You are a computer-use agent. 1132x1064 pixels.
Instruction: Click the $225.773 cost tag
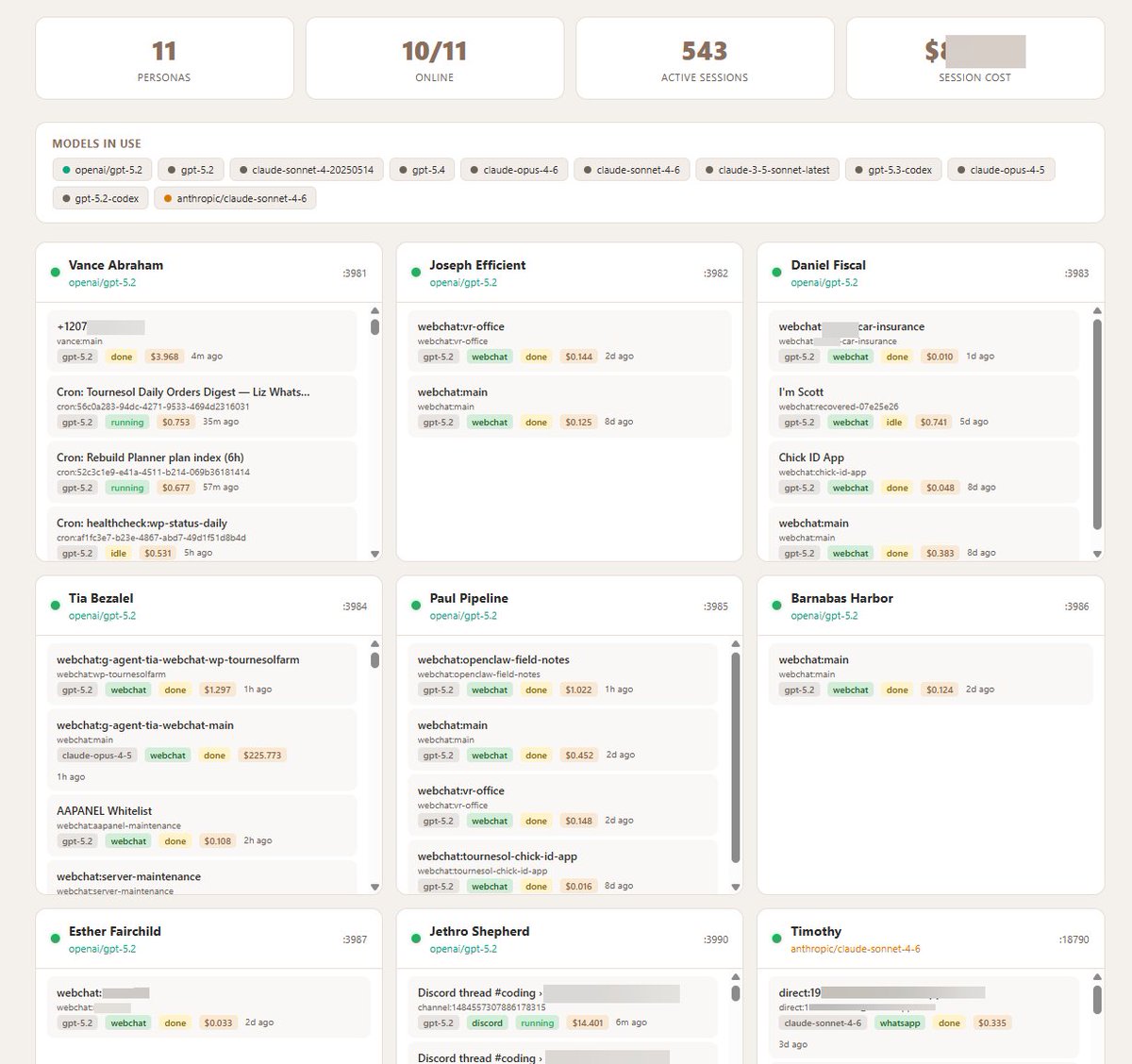(262, 756)
